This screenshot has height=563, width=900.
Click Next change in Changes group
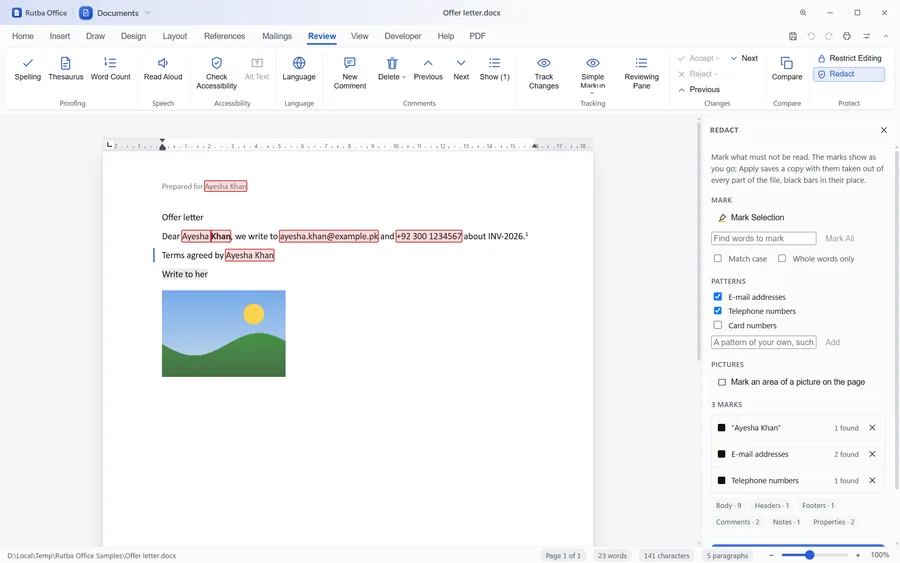[744, 58]
